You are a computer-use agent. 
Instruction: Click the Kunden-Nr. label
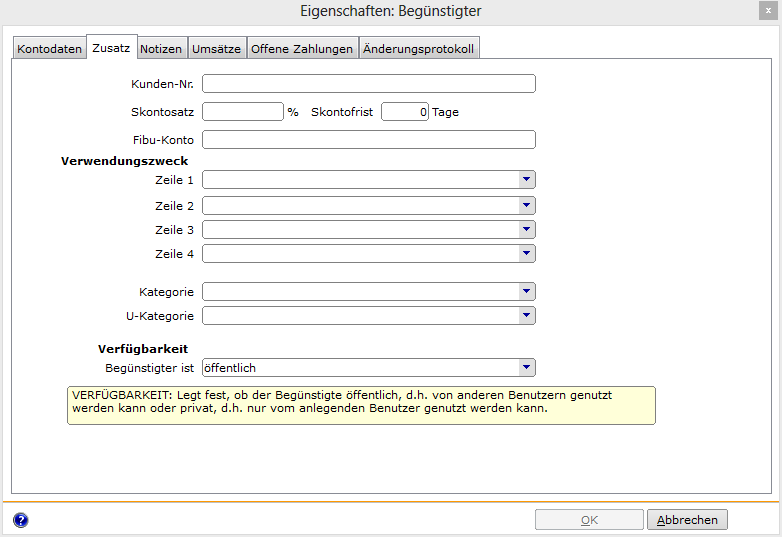[x=163, y=84]
